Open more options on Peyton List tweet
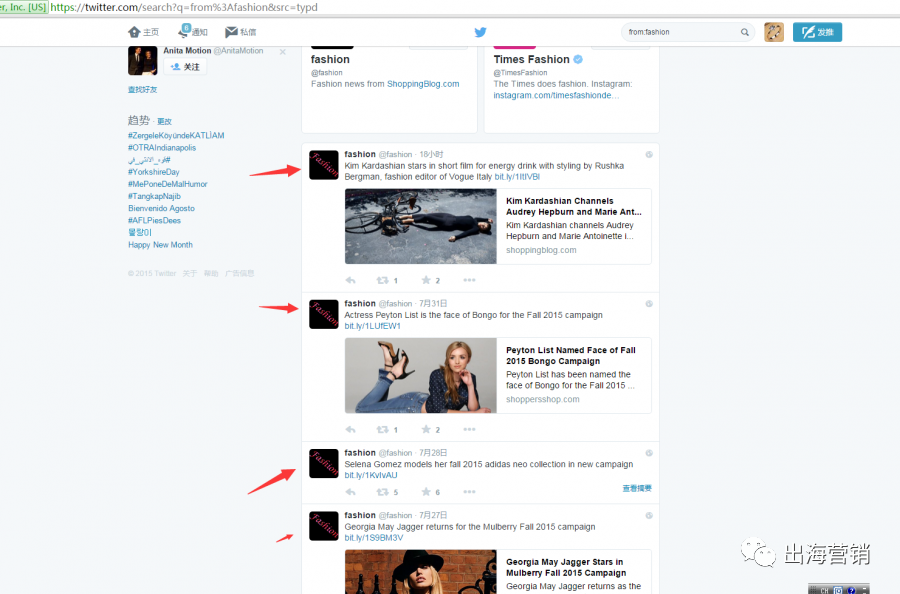 (x=469, y=429)
